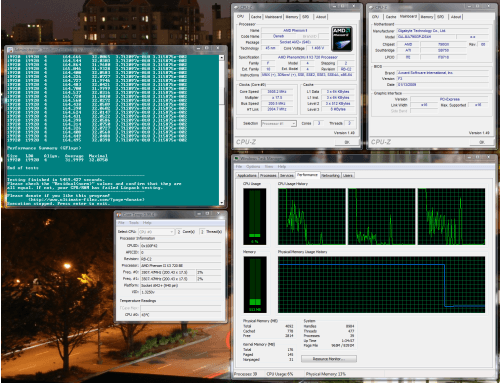This screenshot has width=500, height=383.
Task: Open View menu in Task Manager
Action: tap(269, 166)
